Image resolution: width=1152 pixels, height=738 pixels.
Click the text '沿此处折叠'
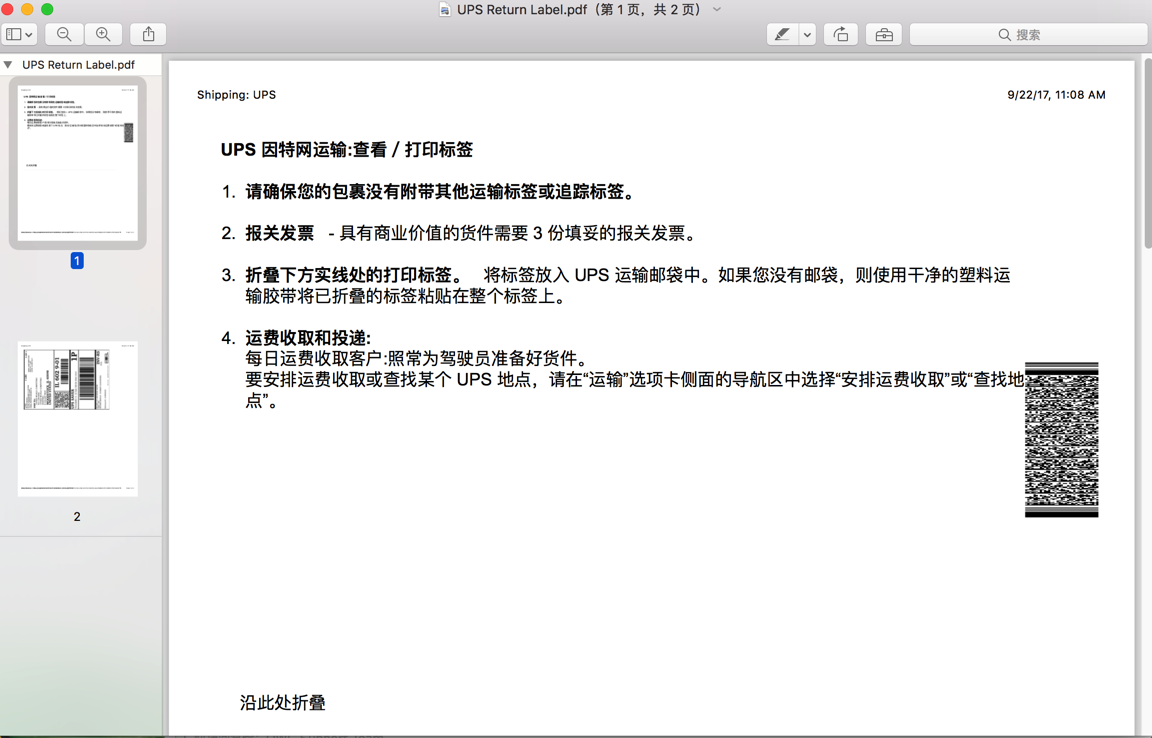tap(283, 703)
